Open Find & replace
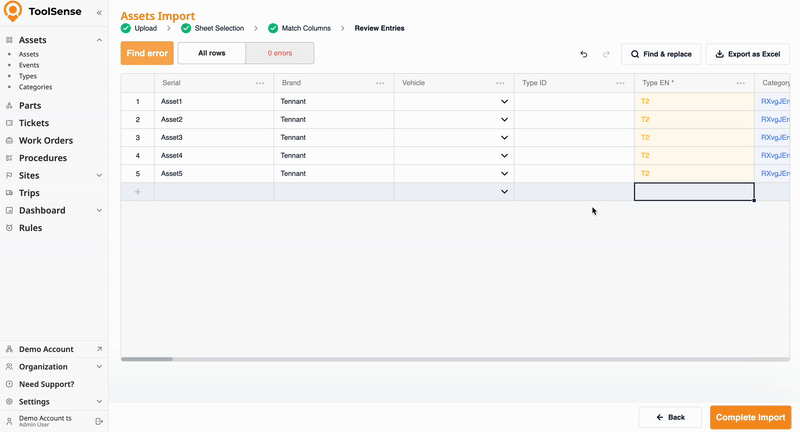The width and height of the screenshot is (800, 432). click(661, 54)
